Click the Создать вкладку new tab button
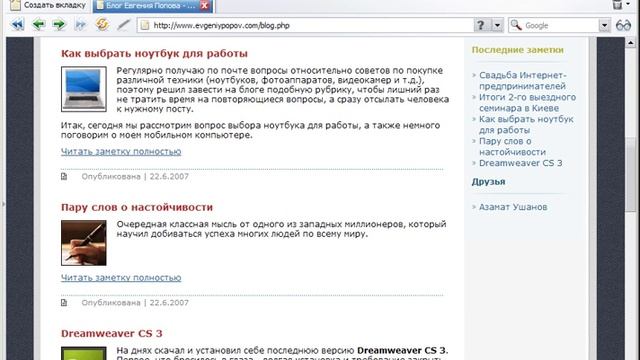Image resolution: width=640 pixels, height=360 pixels. pos(48,6)
